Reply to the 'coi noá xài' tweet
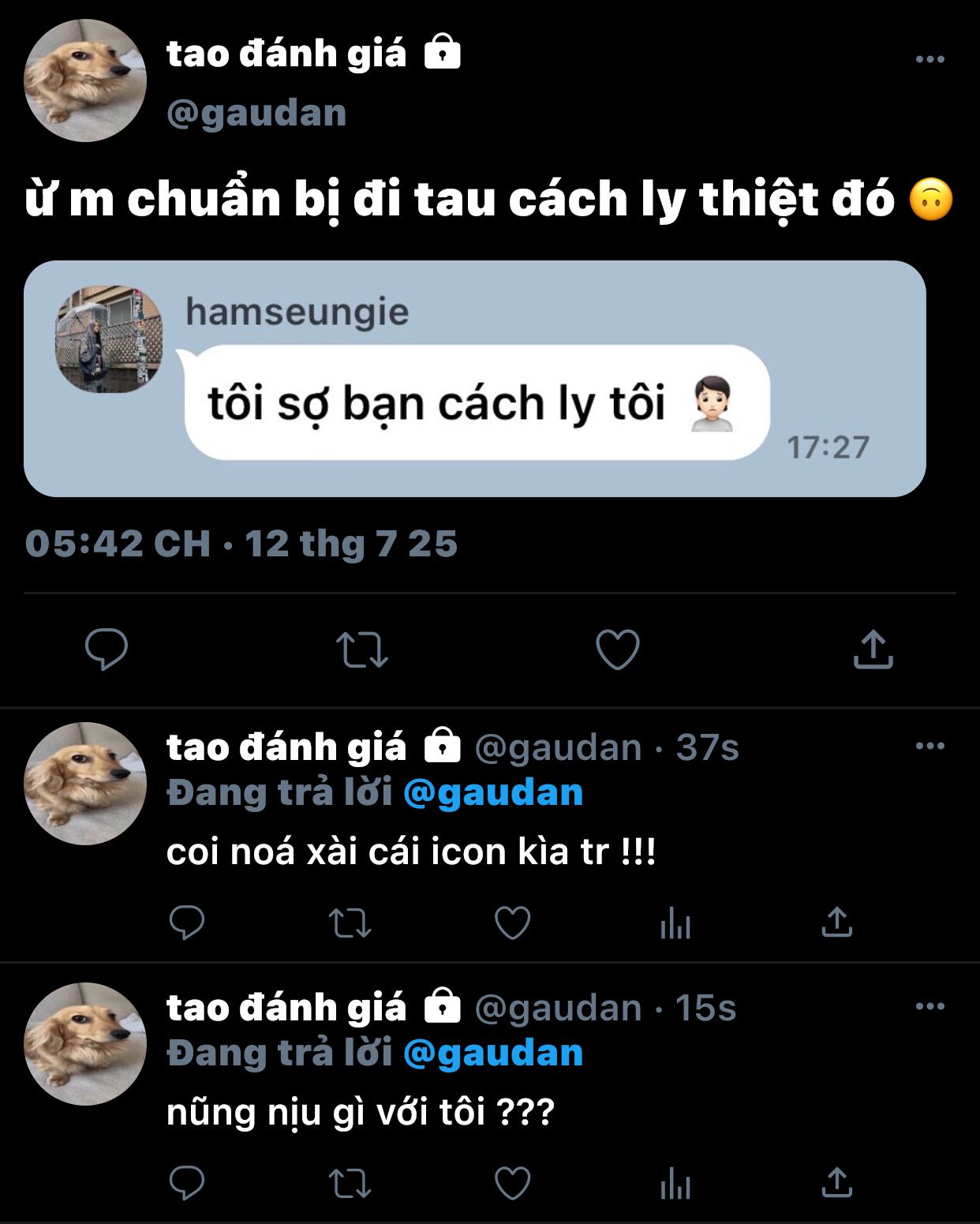This screenshot has width=980, height=1224. coord(187,922)
